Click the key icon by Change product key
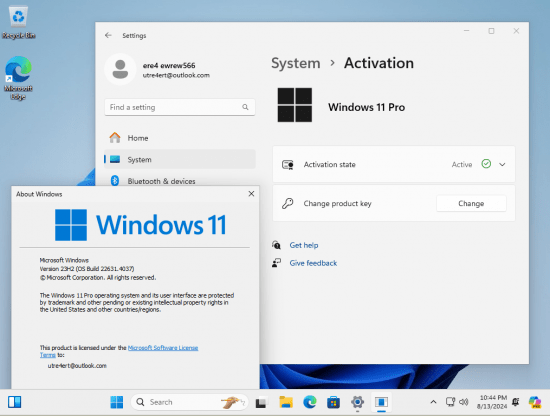The image size is (550, 416). 288,203
